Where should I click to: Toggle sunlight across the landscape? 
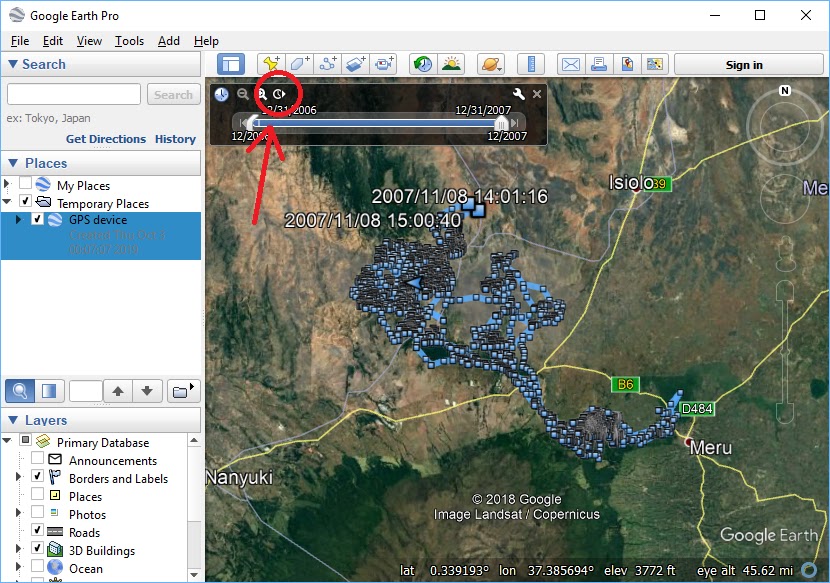click(x=452, y=64)
